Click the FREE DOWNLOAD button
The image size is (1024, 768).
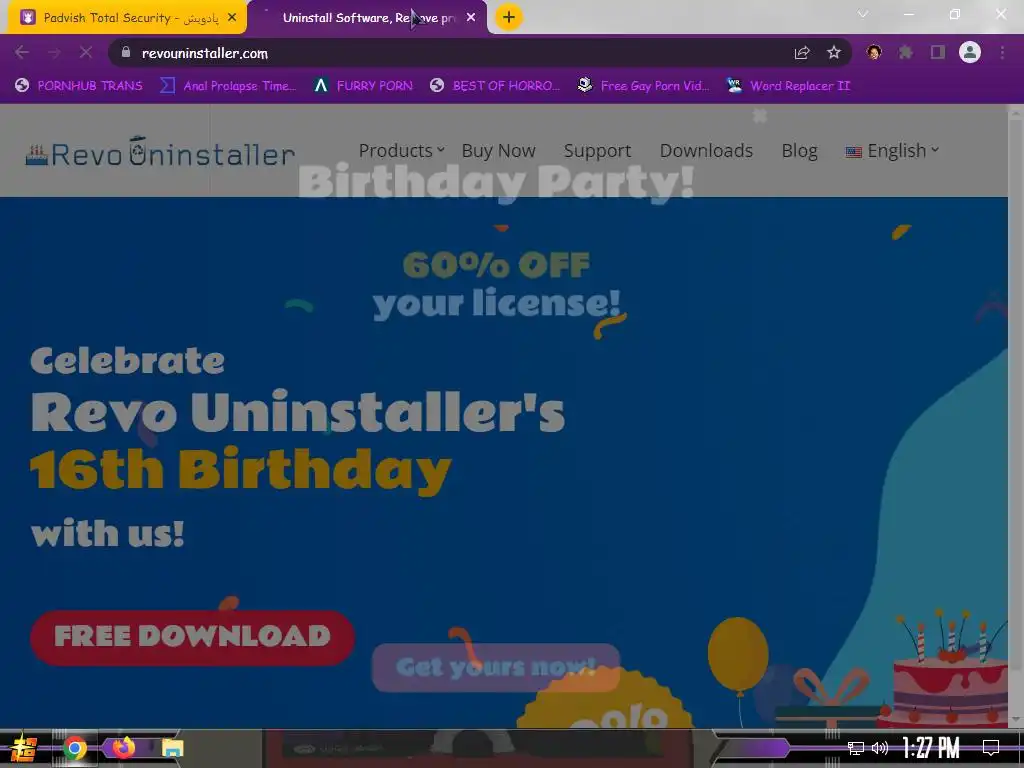pyautogui.click(x=193, y=637)
